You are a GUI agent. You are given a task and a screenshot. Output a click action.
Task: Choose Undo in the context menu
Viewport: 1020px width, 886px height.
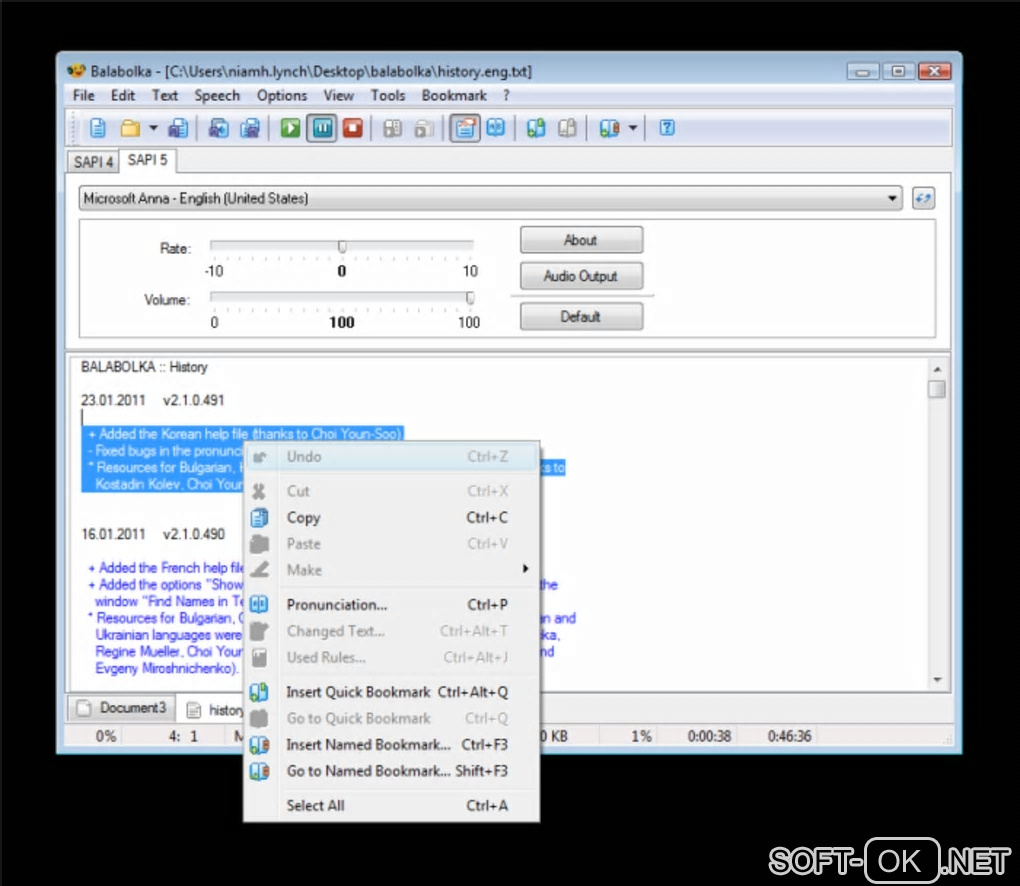(x=392, y=457)
